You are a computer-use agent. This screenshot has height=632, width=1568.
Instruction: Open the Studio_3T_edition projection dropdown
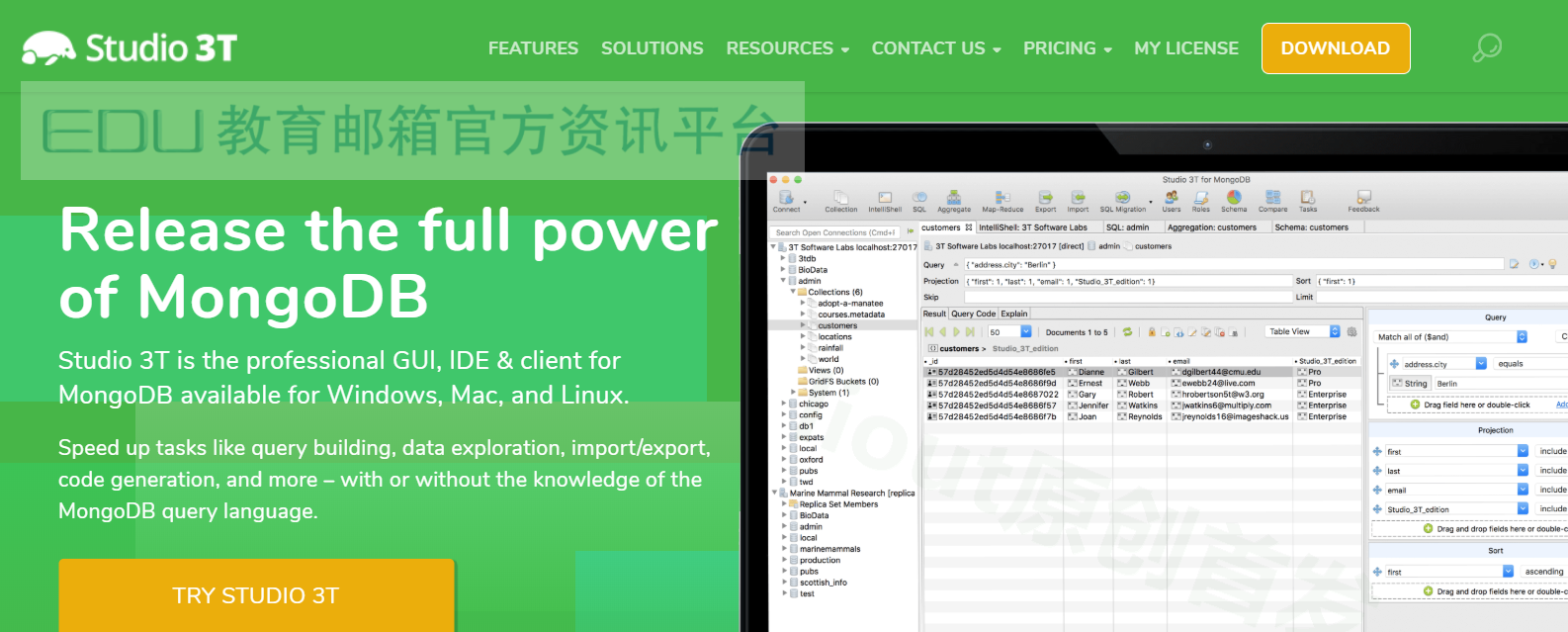click(x=1523, y=508)
